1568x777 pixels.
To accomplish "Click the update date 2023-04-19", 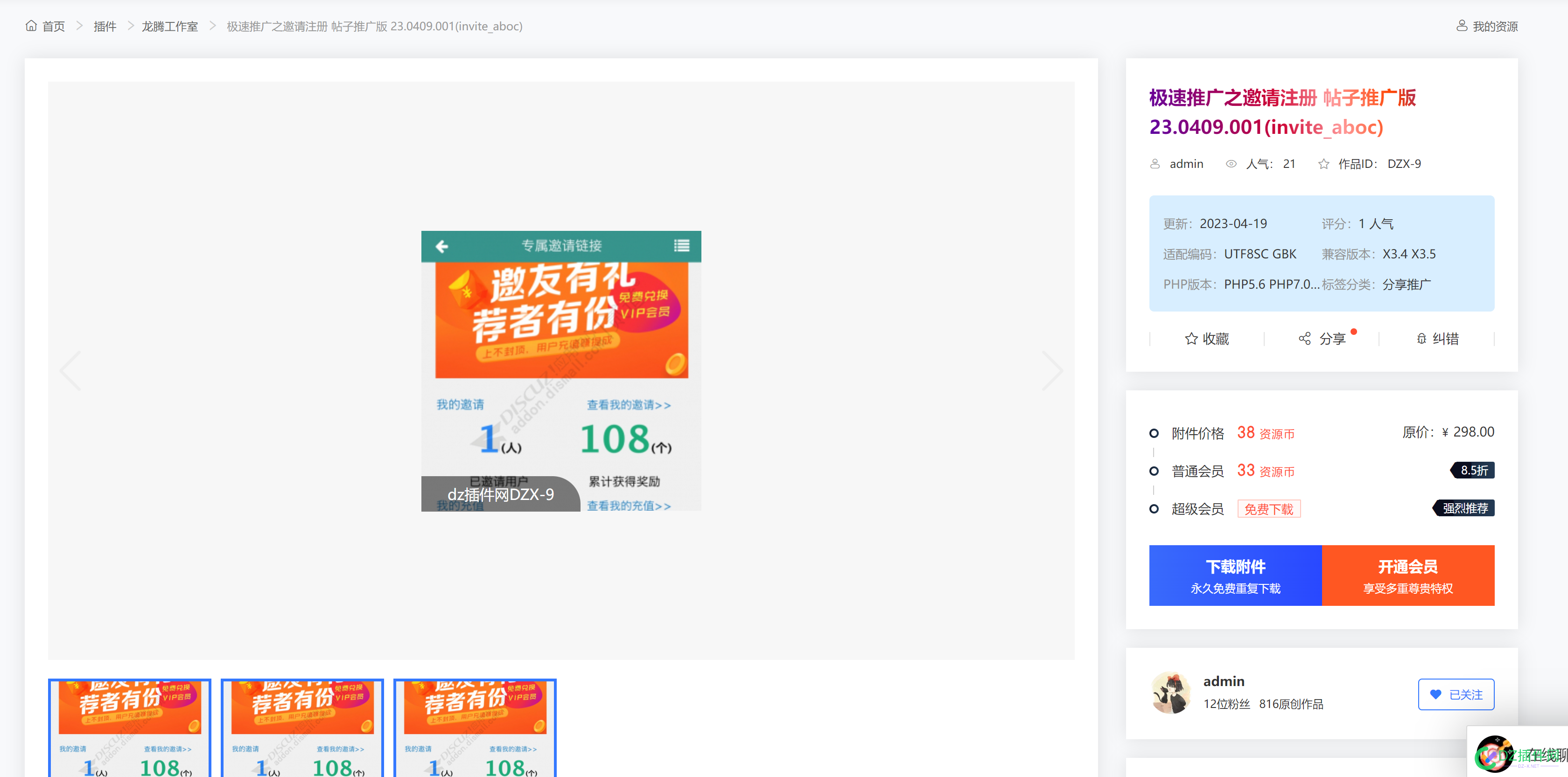I will pos(1233,223).
